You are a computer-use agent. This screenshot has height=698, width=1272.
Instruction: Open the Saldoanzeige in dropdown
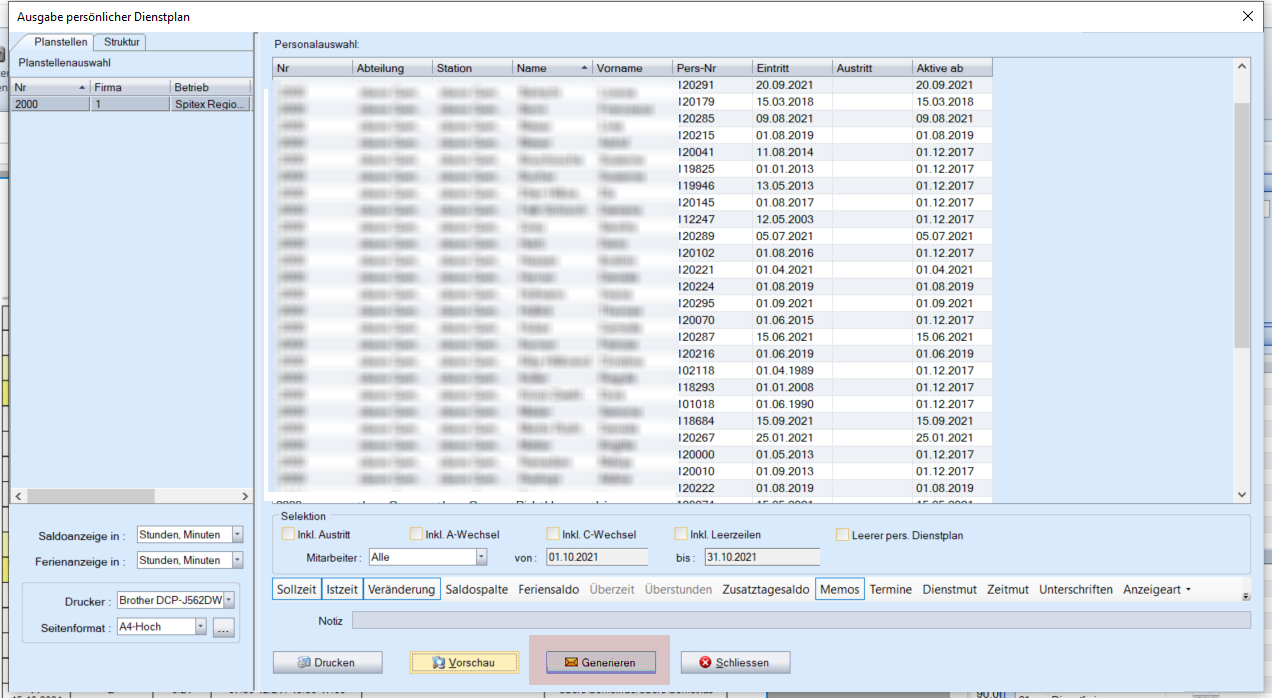(237, 535)
